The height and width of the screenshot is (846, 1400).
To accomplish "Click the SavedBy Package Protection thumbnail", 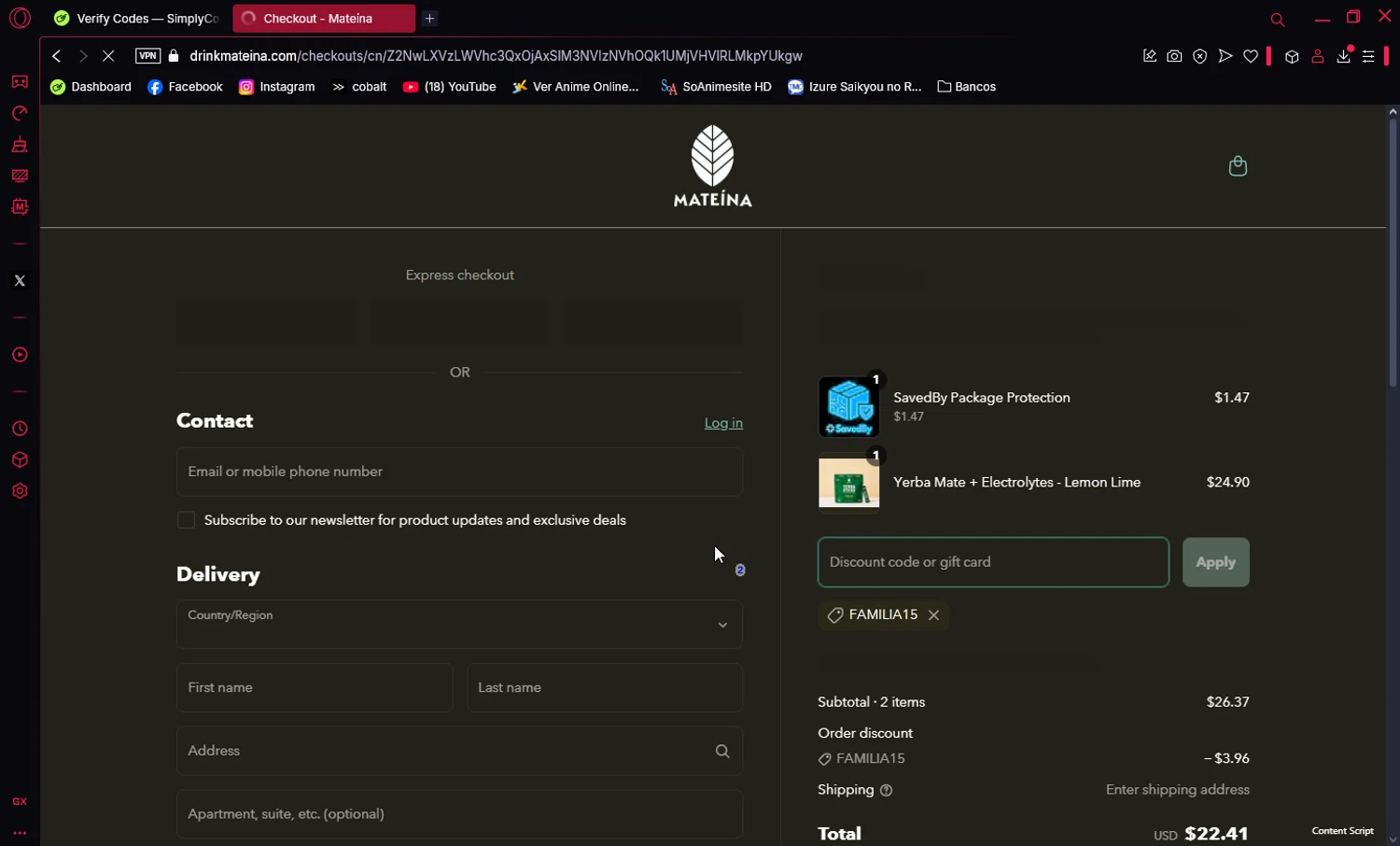I will point(849,407).
